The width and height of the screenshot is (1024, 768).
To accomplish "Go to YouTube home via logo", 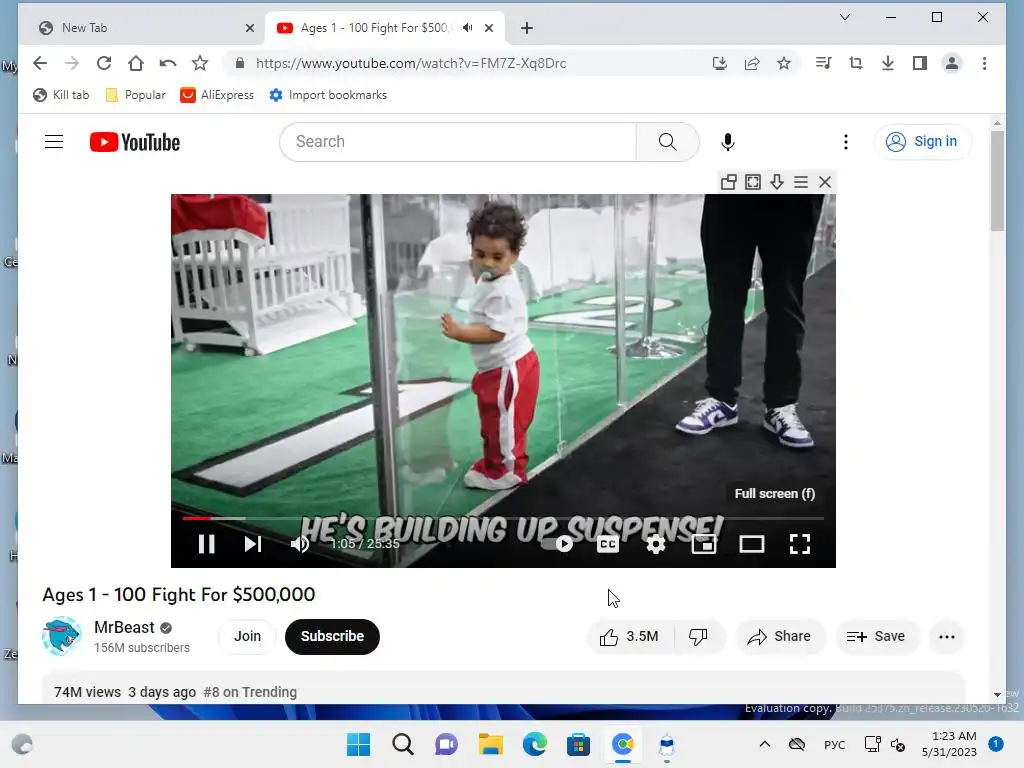I will (x=135, y=142).
